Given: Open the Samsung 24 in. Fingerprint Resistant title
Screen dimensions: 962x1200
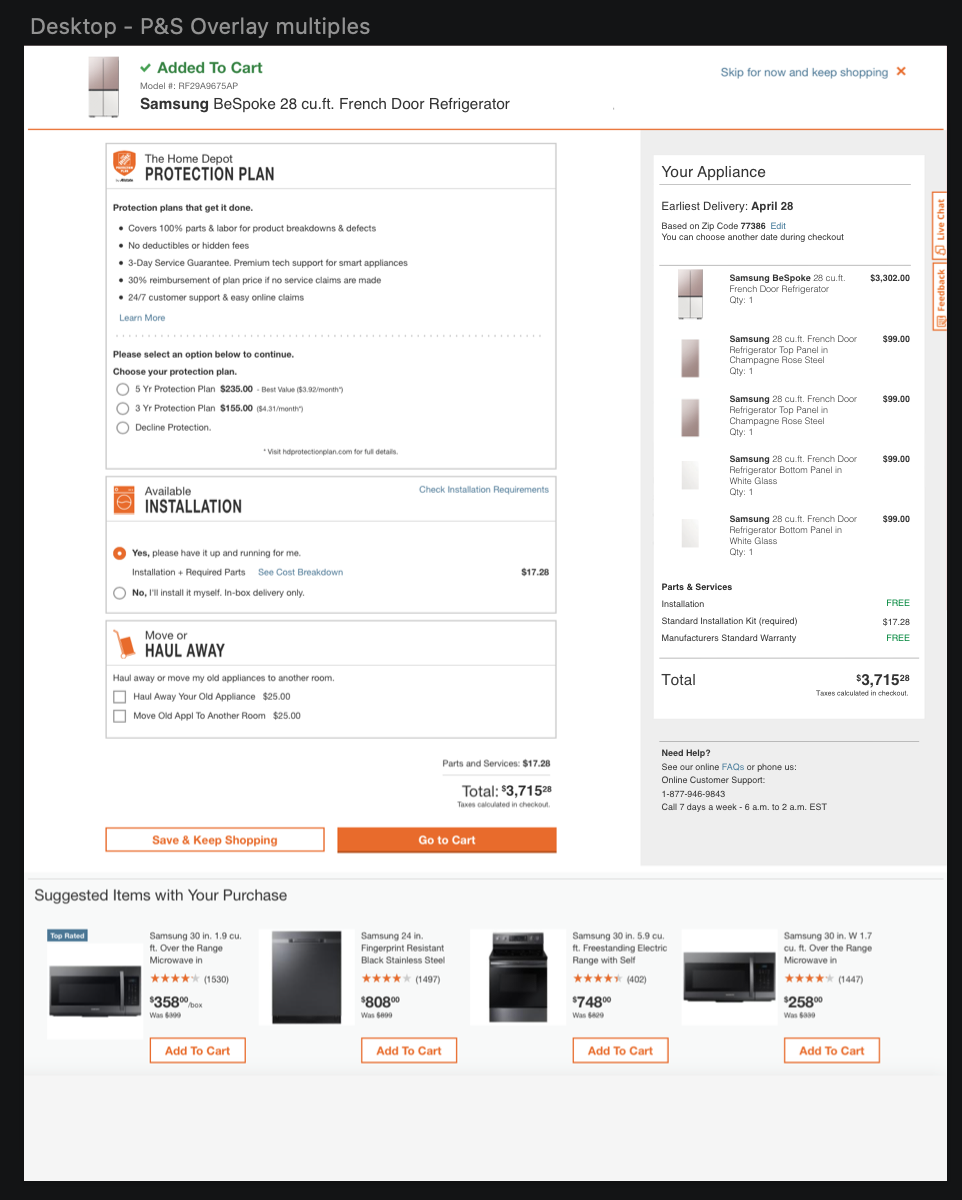Looking at the screenshot, I should tap(403, 948).
